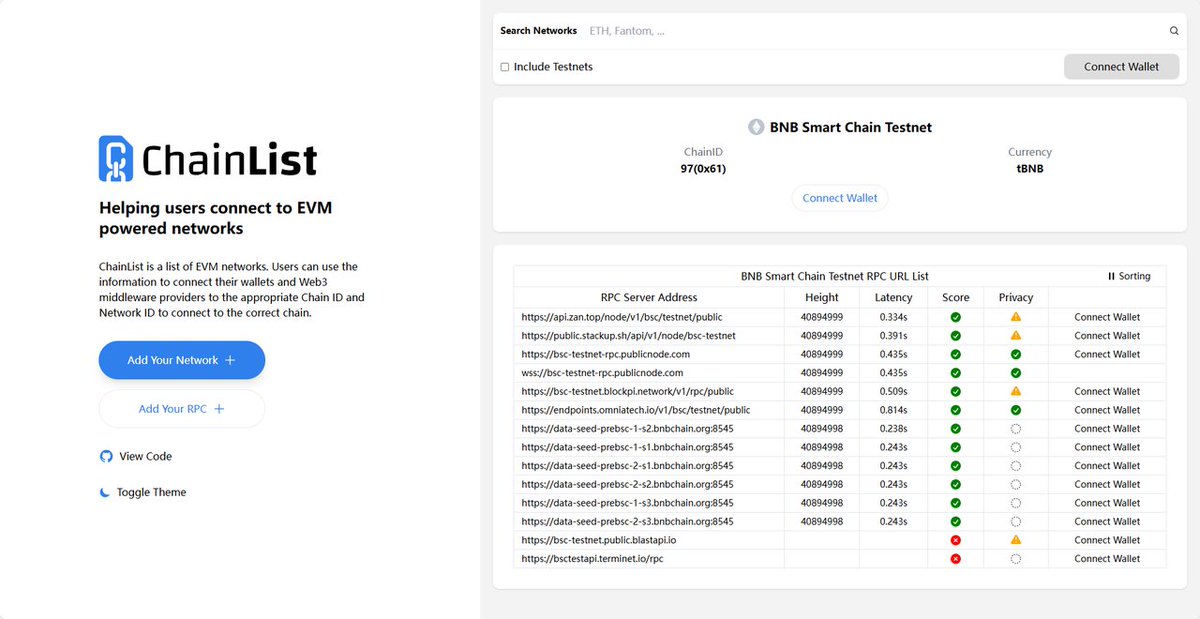Connect Wallet for https bsc-testnet-rpc.publicnode.com

[1107, 354]
